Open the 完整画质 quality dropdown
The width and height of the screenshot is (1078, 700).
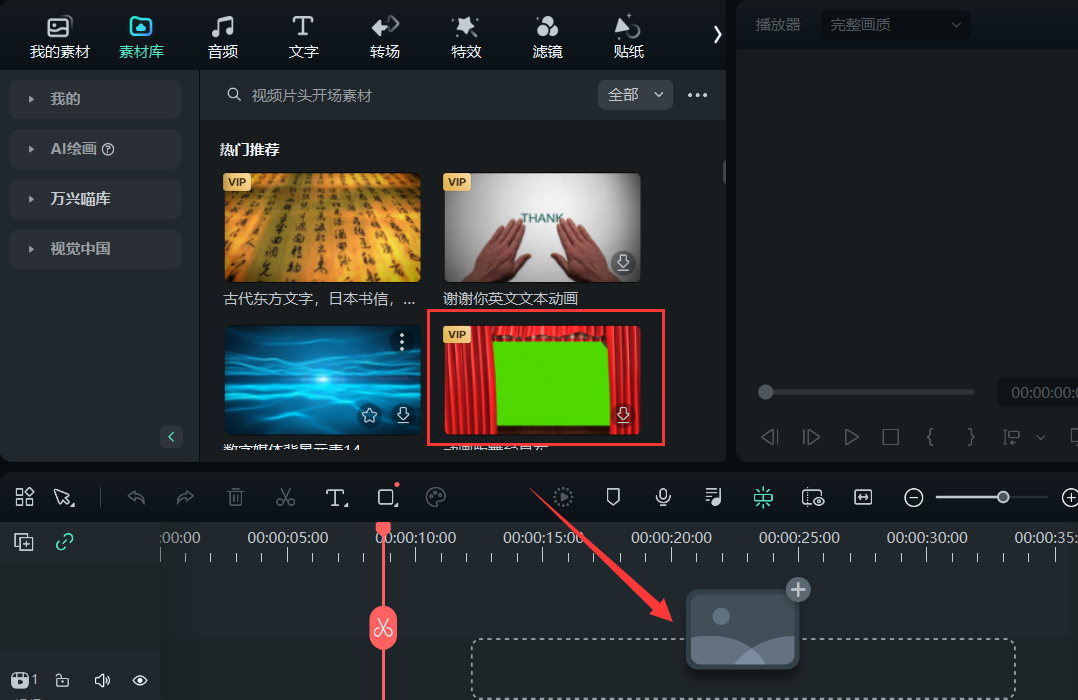pyautogui.click(x=895, y=25)
